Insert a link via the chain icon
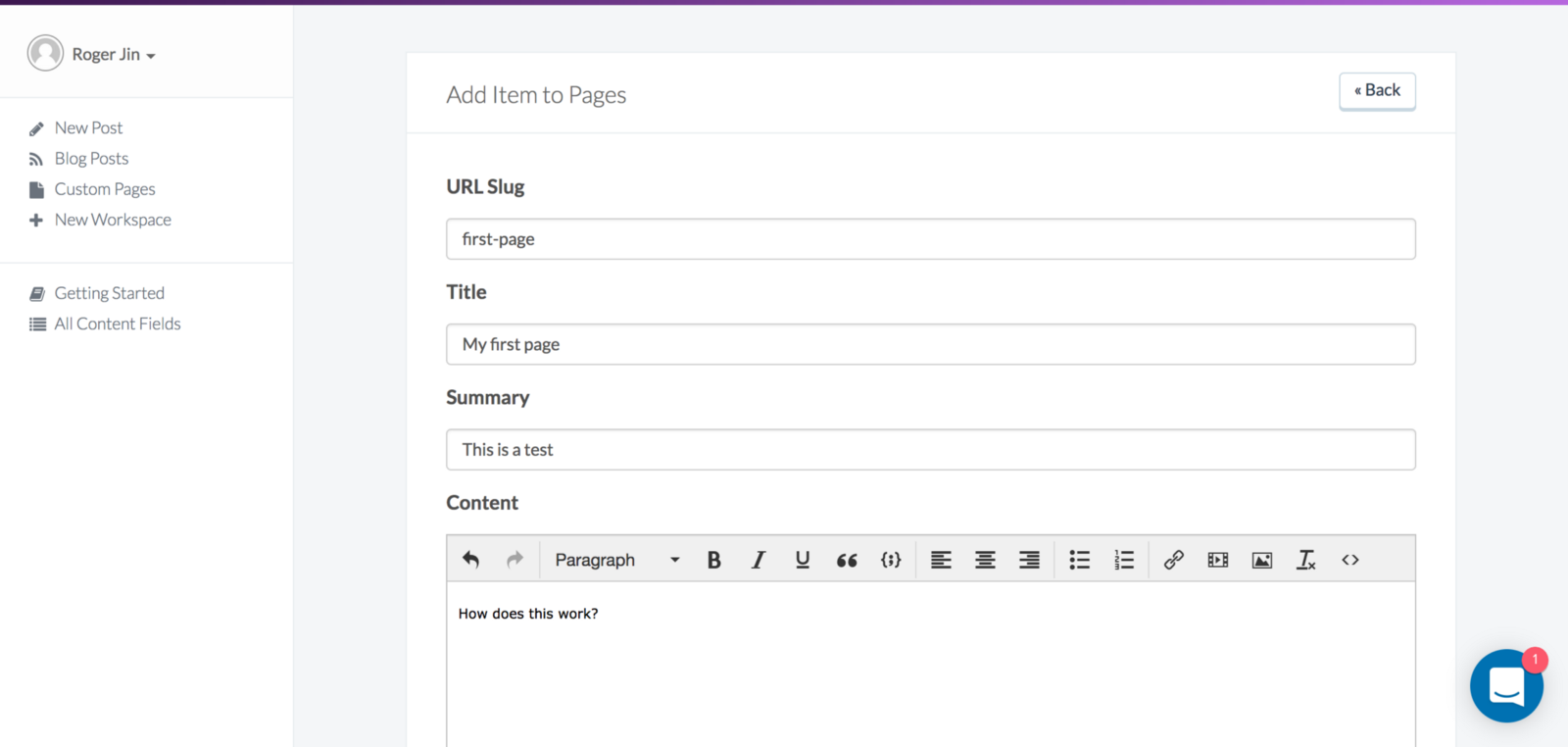 1173,560
